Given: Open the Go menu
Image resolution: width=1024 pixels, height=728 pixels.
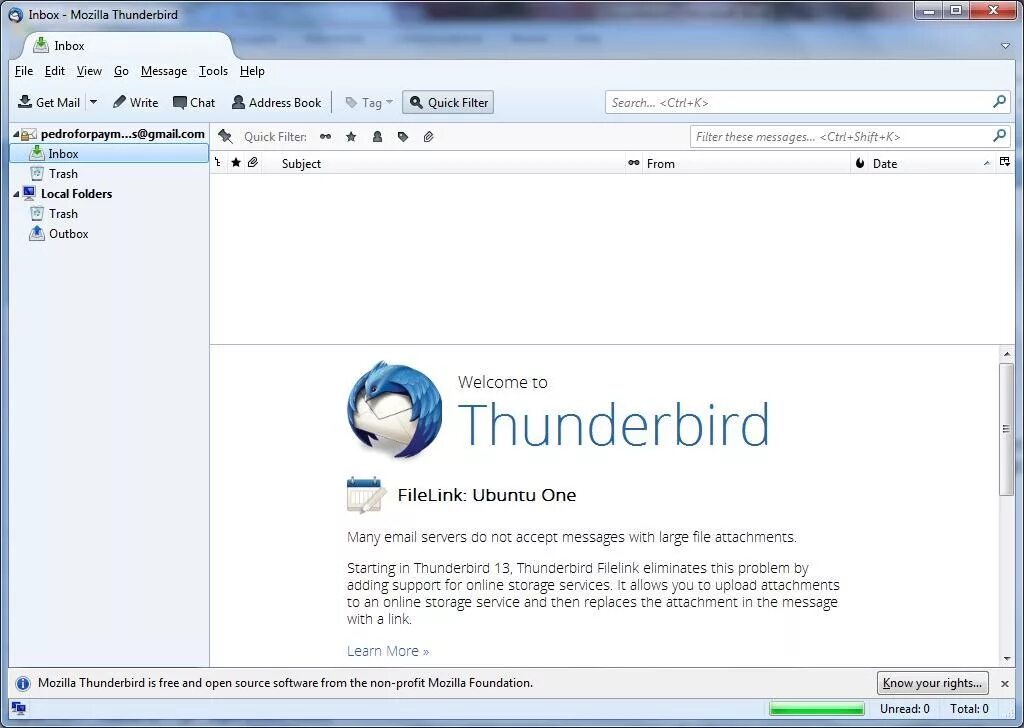Looking at the screenshot, I should click(x=121, y=71).
